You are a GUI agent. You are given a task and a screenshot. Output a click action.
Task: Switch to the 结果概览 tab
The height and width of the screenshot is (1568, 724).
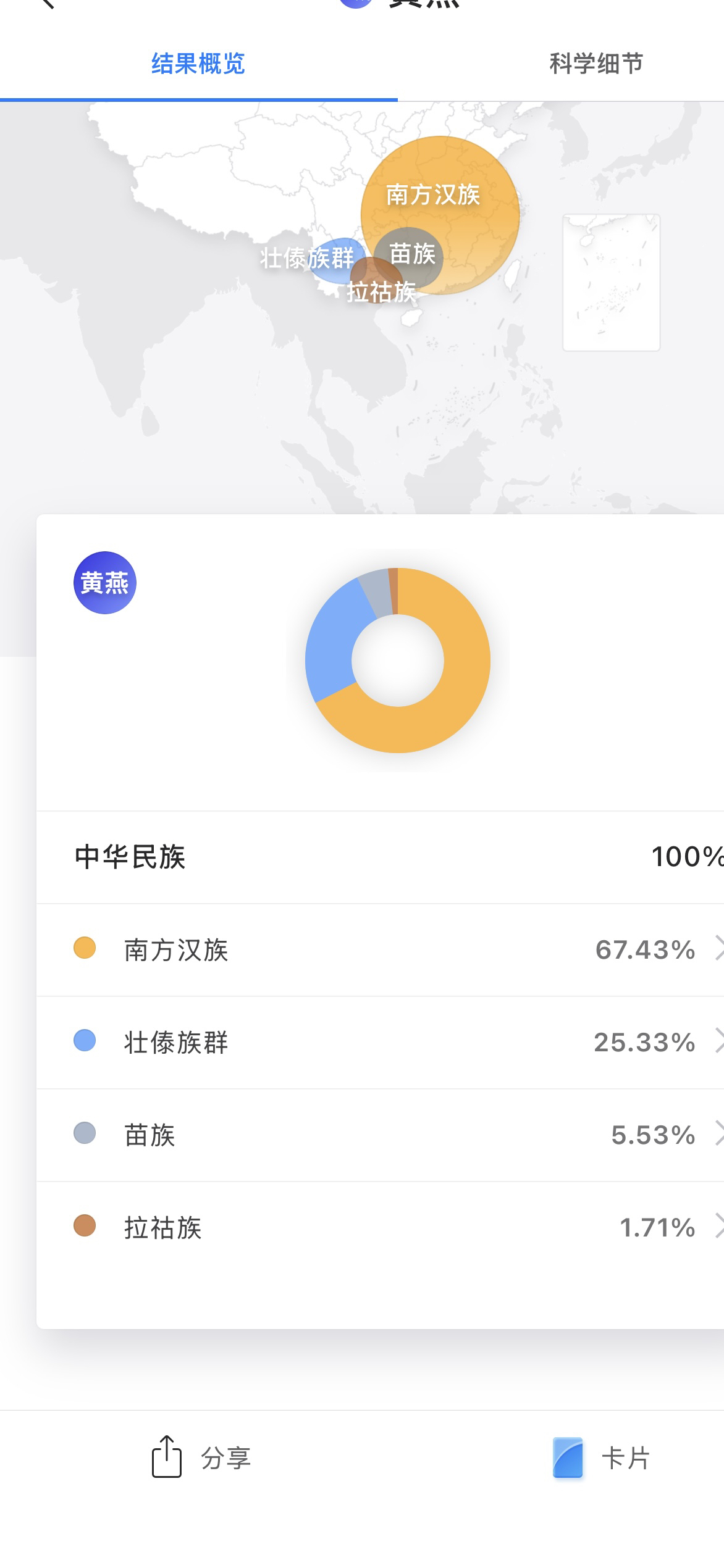pyautogui.click(x=198, y=64)
